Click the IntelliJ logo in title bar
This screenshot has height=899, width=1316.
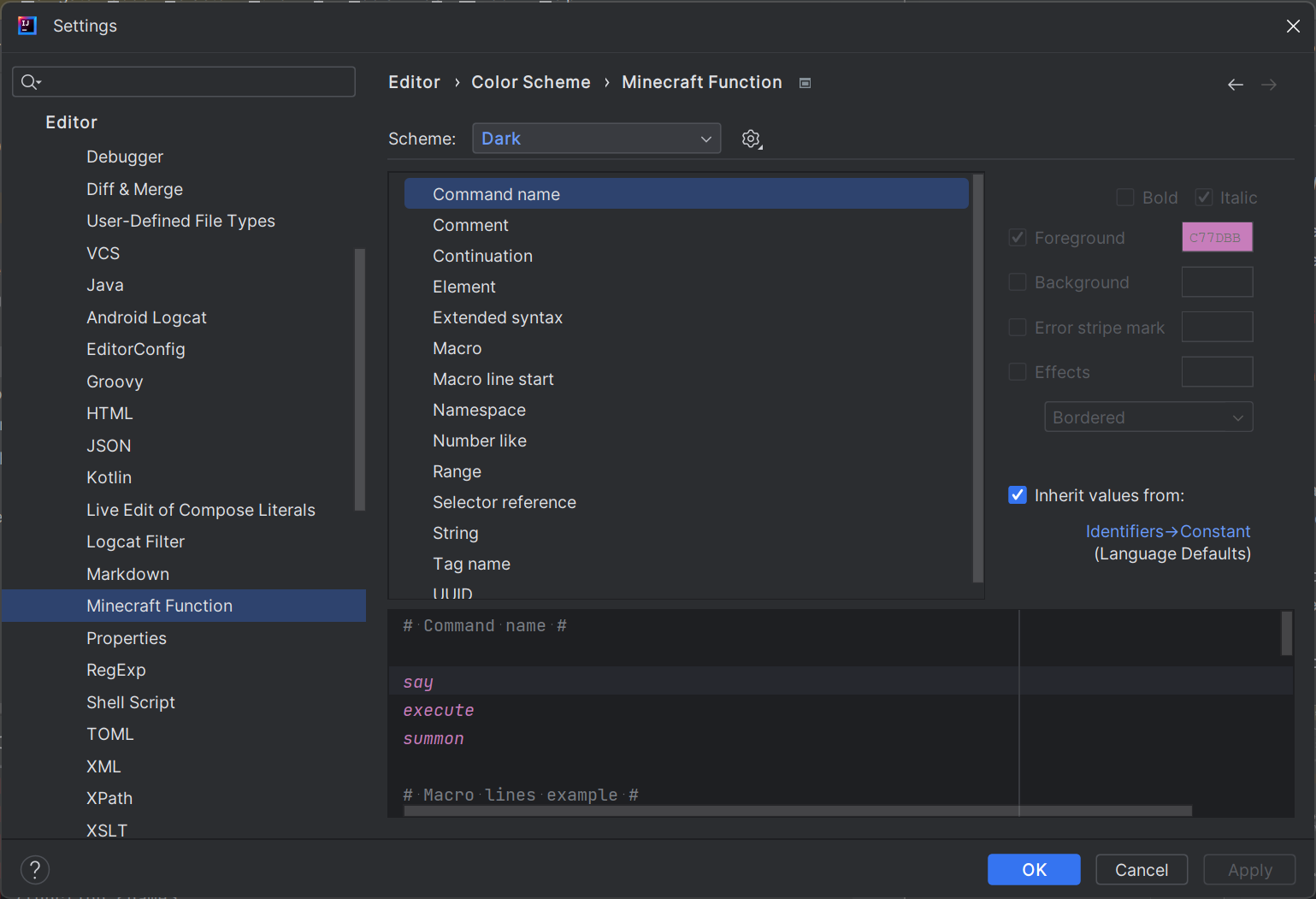tap(27, 26)
